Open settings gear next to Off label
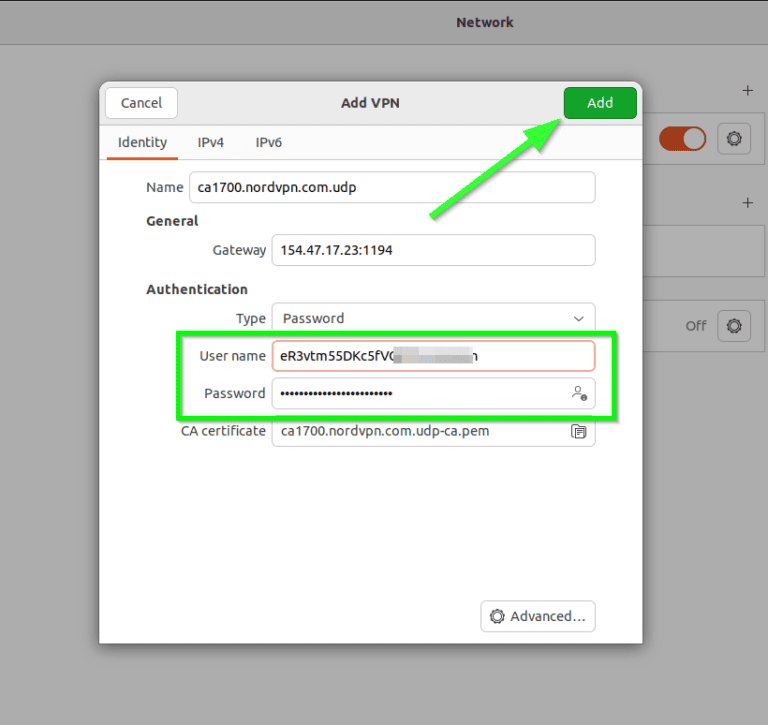768x725 pixels. pyautogui.click(x=734, y=326)
